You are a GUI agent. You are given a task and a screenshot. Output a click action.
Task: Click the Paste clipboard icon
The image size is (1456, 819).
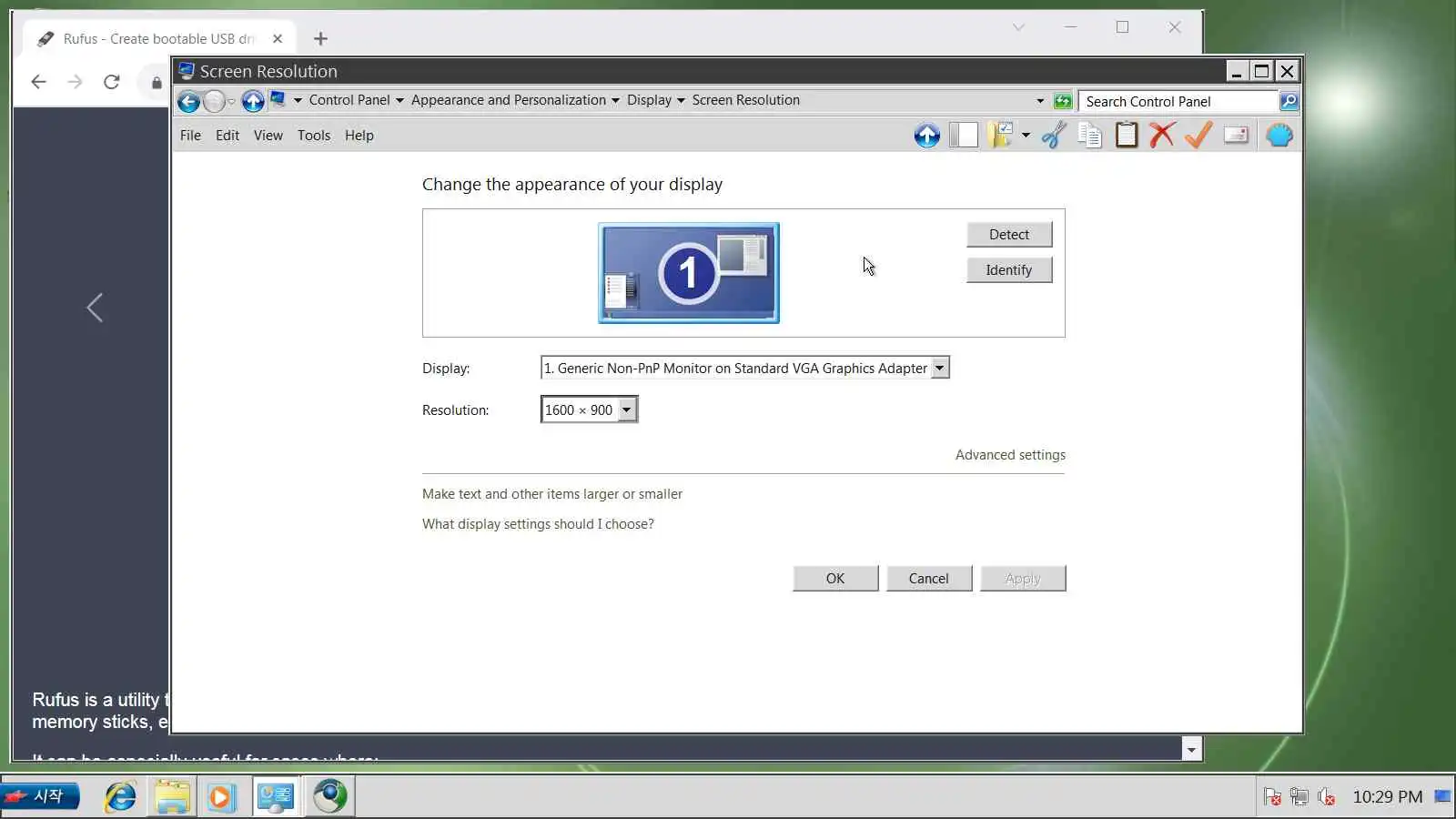click(x=1127, y=136)
